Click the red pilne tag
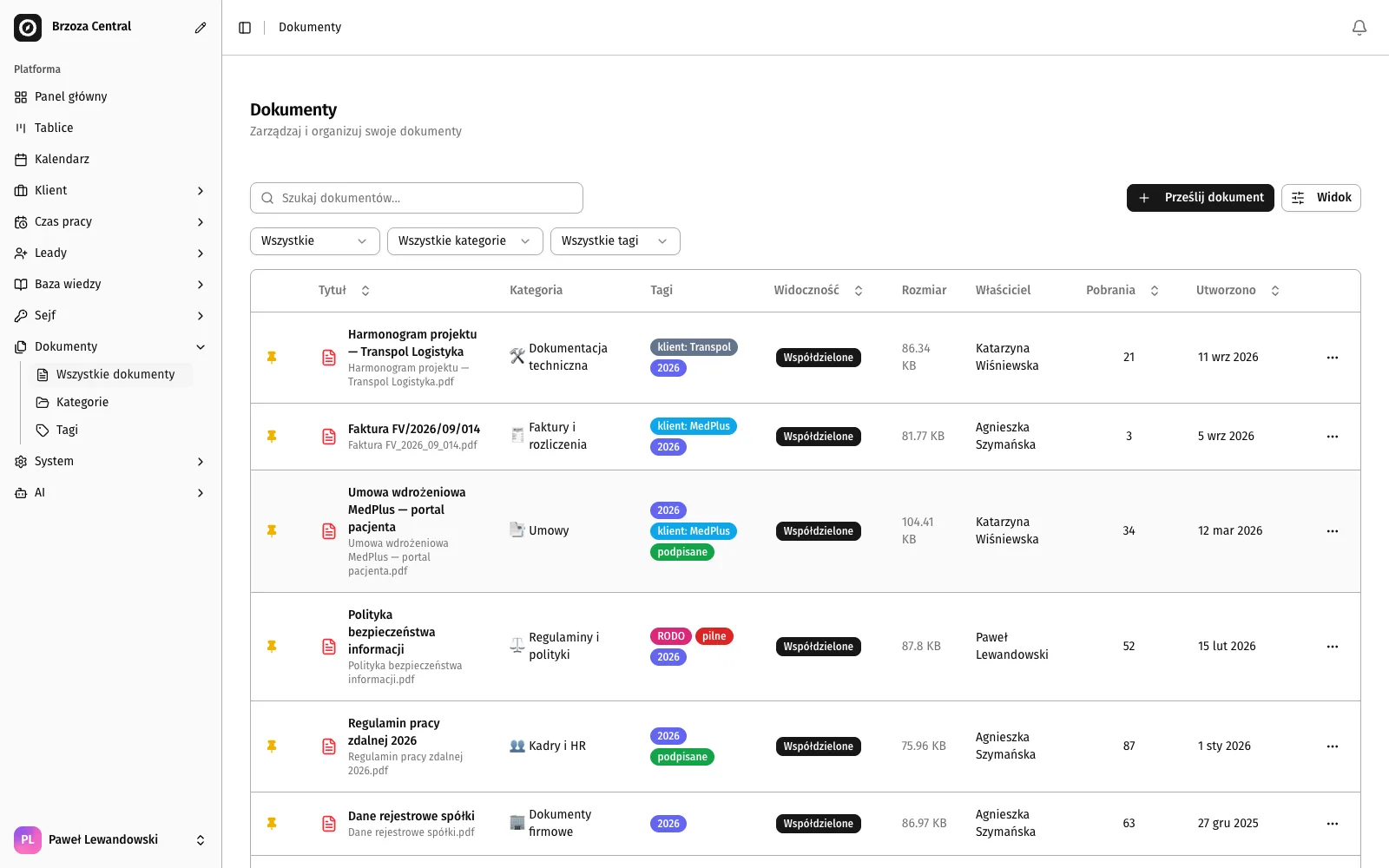This screenshot has width=1389, height=868. tap(714, 636)
